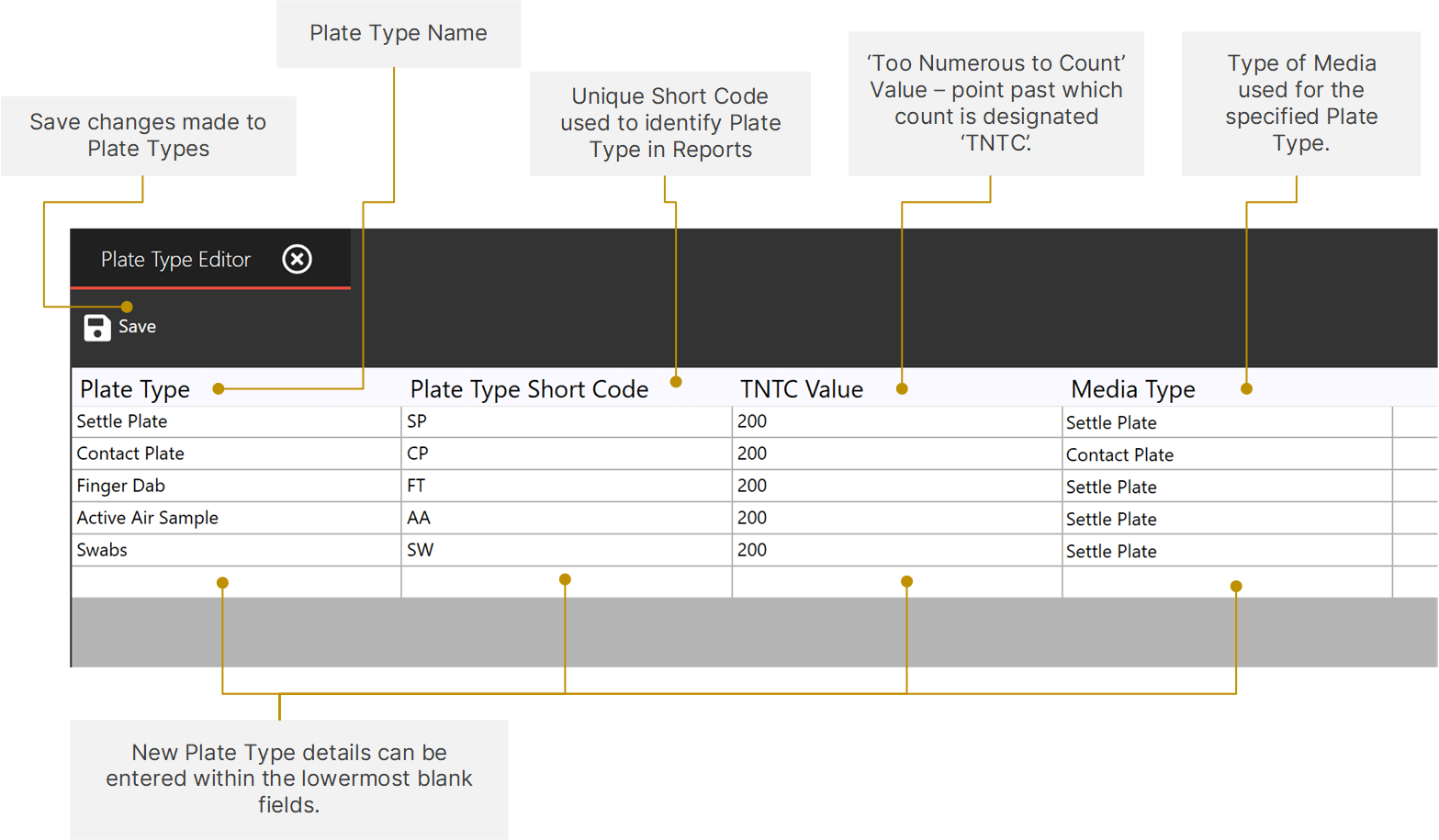Viewport: 1439px width, 840px height.
Task: Click the Plate Type column header
Action: pos(134,388)
